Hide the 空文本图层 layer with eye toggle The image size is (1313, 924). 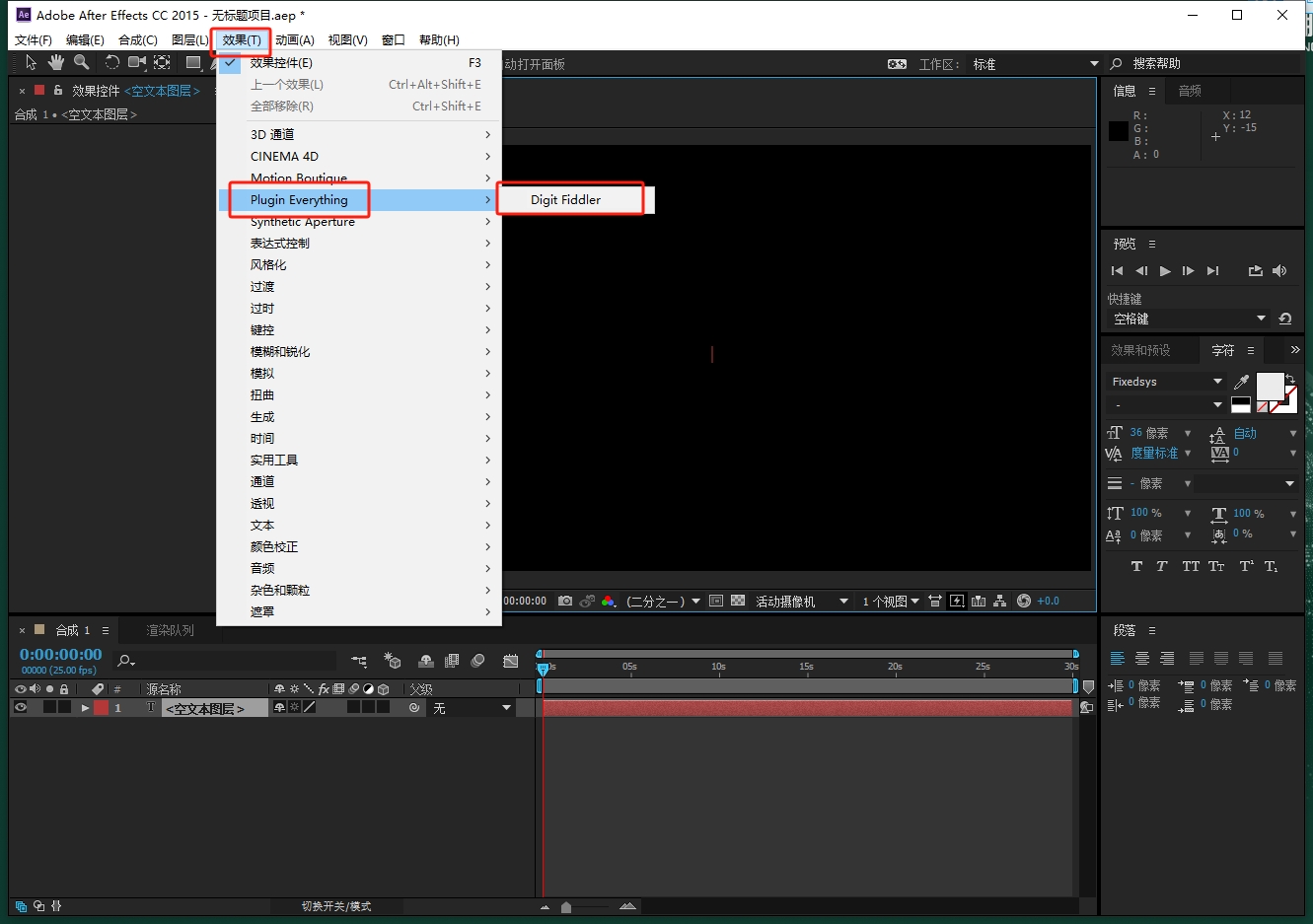click(x=20, y=707)
